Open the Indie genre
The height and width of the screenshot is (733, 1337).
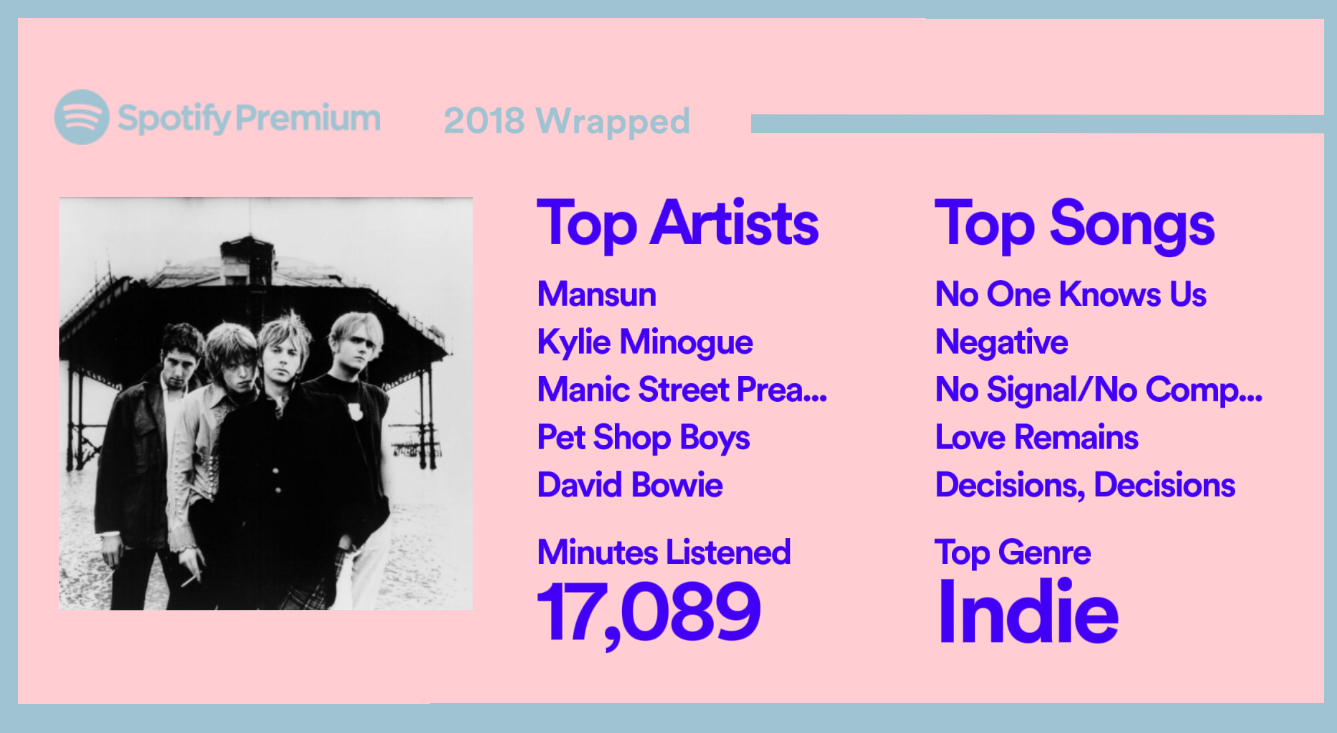[1027, 612]
